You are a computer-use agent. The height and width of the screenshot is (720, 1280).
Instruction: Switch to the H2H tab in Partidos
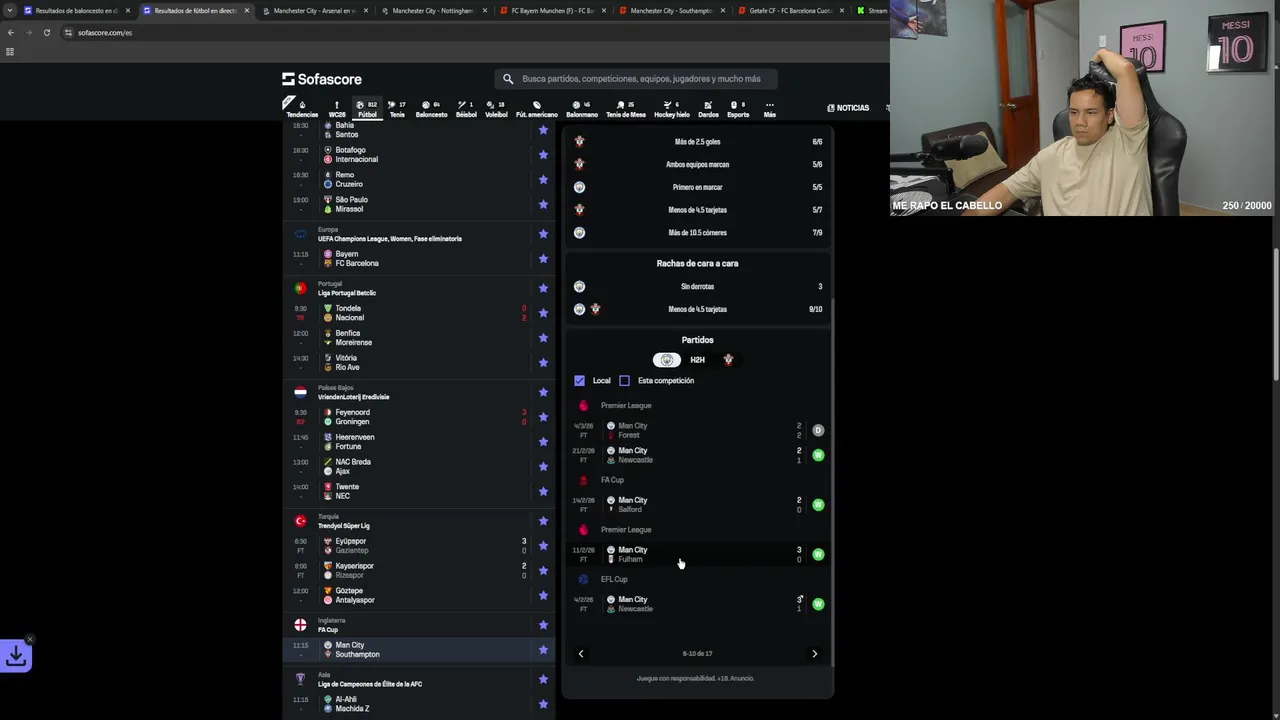(x=697, y=360)
